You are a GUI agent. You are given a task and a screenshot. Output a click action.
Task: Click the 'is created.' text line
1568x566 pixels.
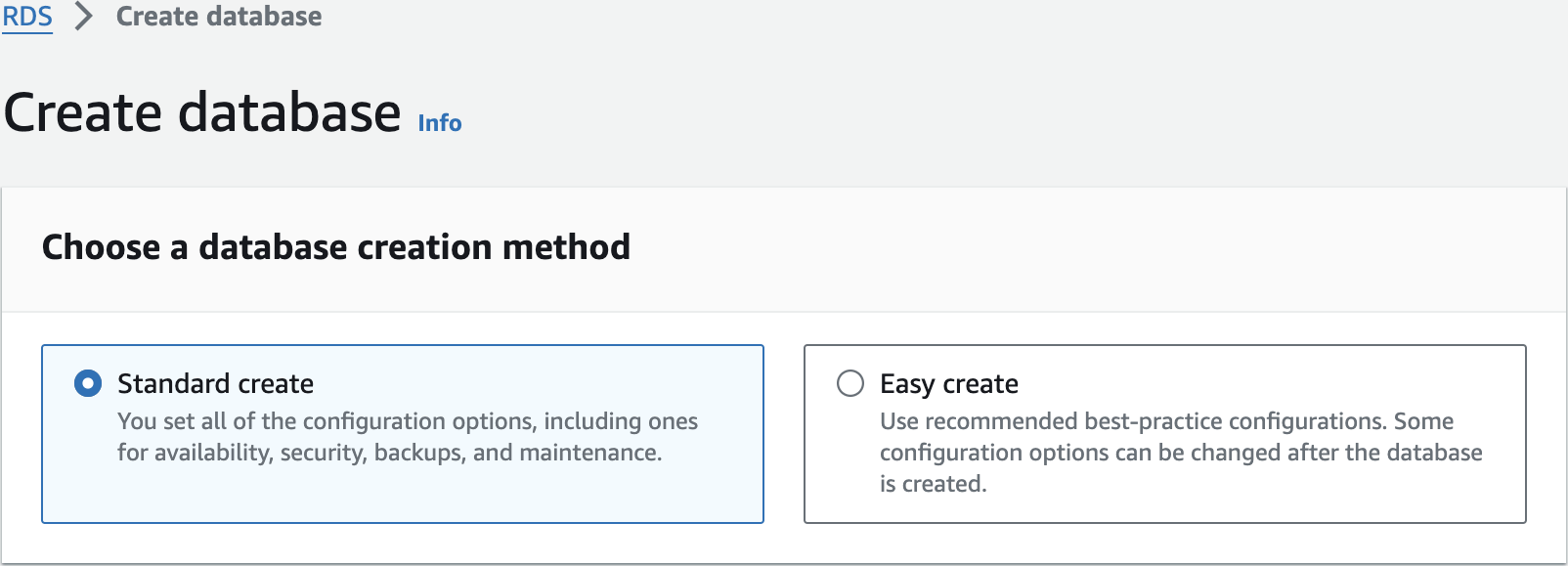(x=933, y=484)
